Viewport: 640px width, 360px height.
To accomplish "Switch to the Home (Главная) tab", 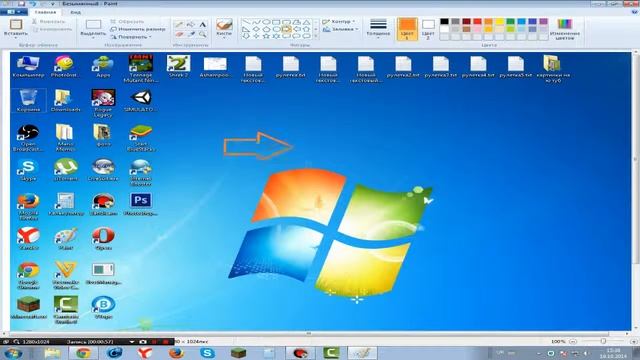I will (x=45, y=12).
